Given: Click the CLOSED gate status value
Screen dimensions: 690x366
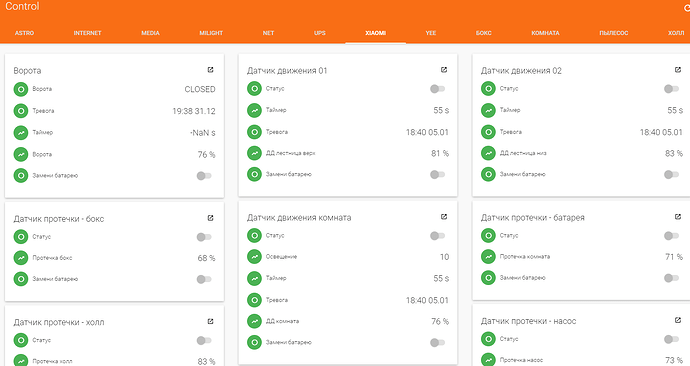Looking at the screenshot, I should coord(200,89).
